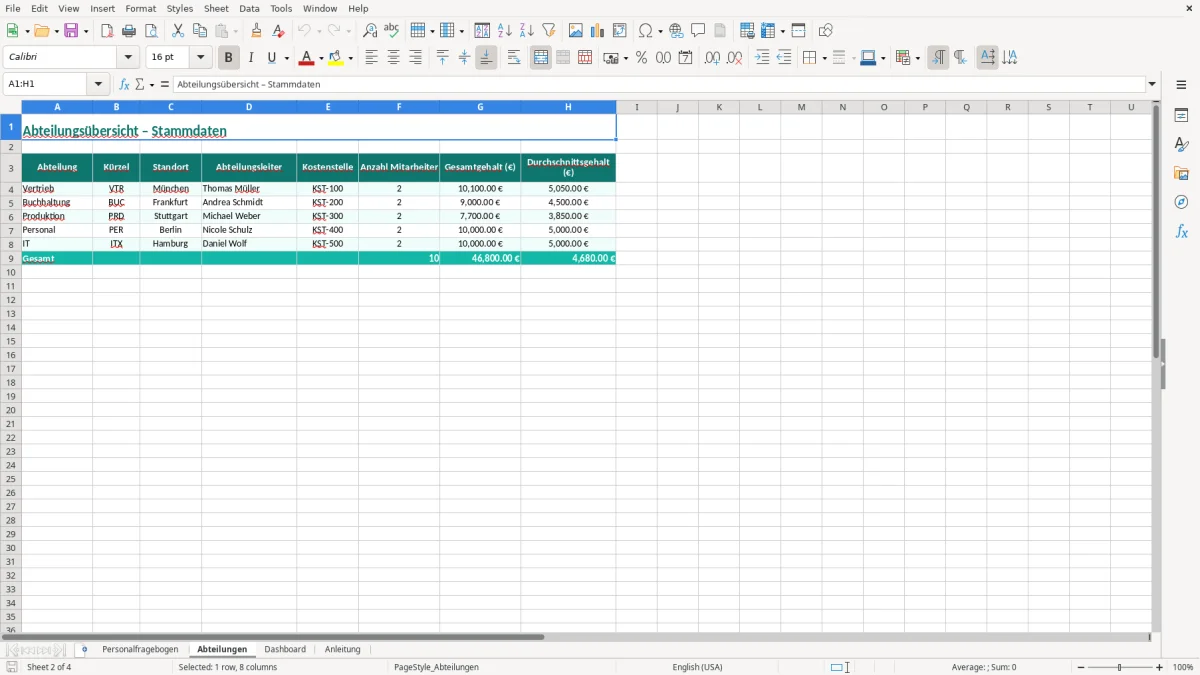
Task: Open sidebar Styles panel
Action: (x=1181, y=145)
